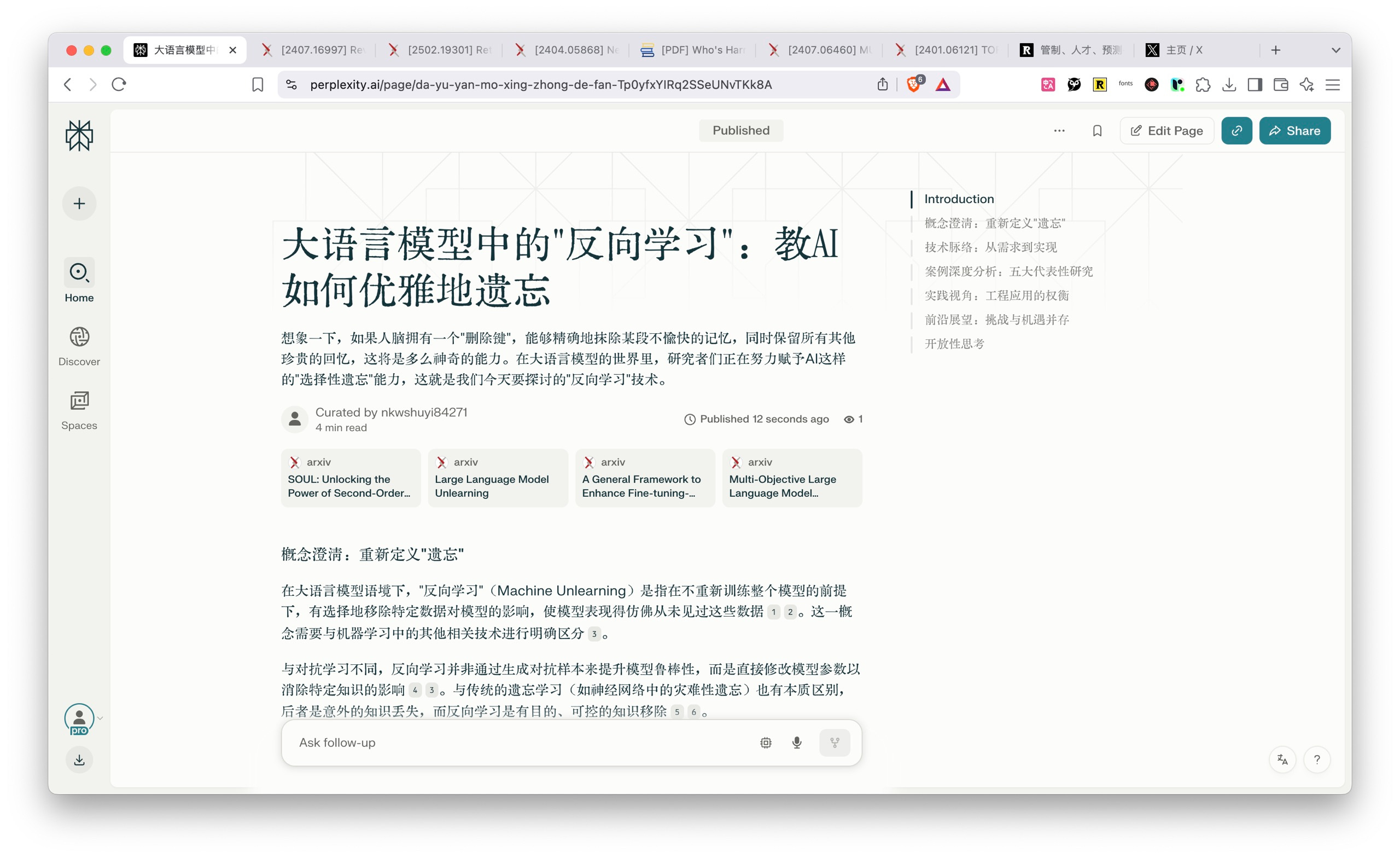
Task: Start a new thread with plus icon
Action: point(79,204)
